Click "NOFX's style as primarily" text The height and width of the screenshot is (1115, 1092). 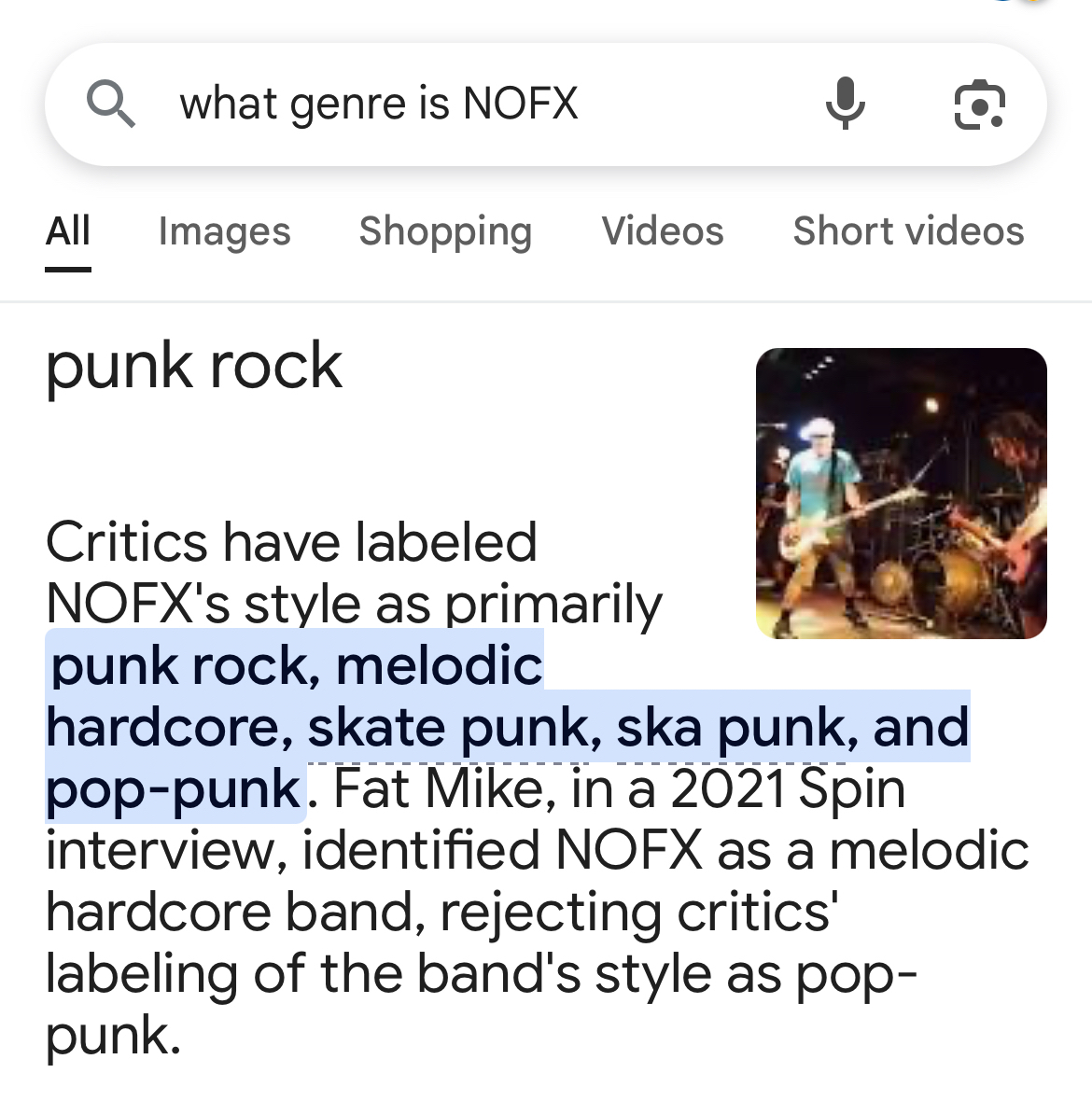pos(354,604)
